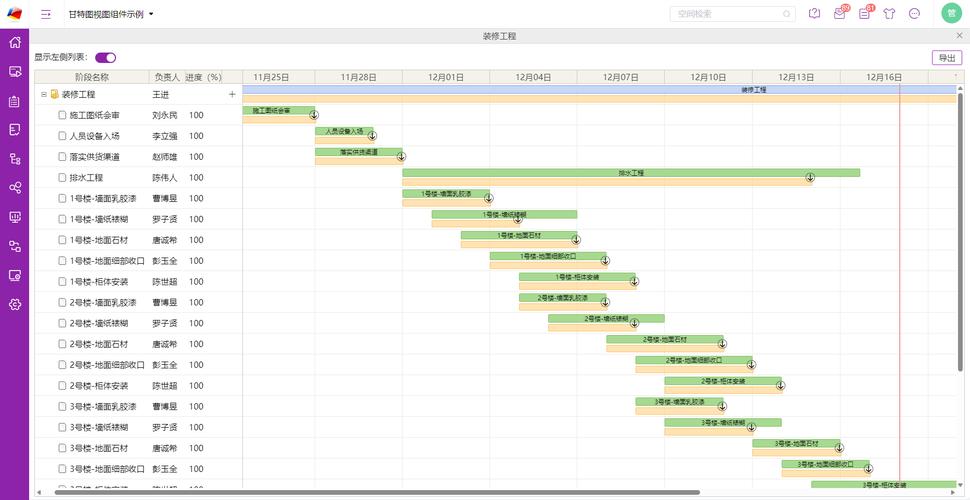Open the help icon in the top bar
The height and width of the screenshot is (500, 970).
click(814, 14)
